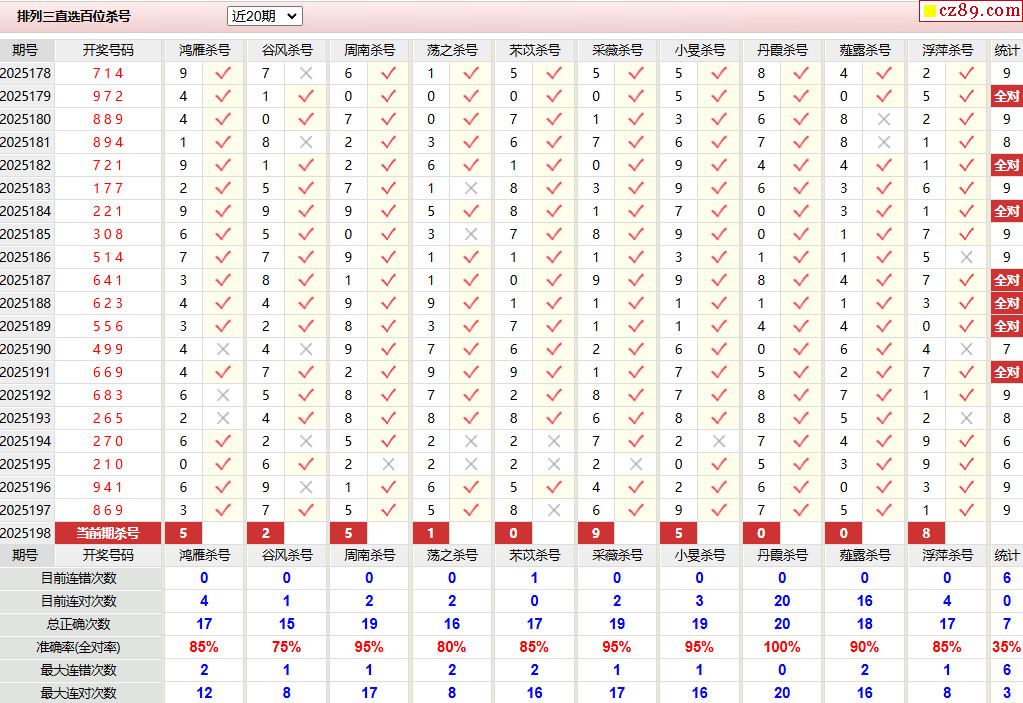The image size is (1023, 703).
Task: Click the gray X mark for 蒹葭杀号 in row 2025181
Action: (x=884, y=142)
